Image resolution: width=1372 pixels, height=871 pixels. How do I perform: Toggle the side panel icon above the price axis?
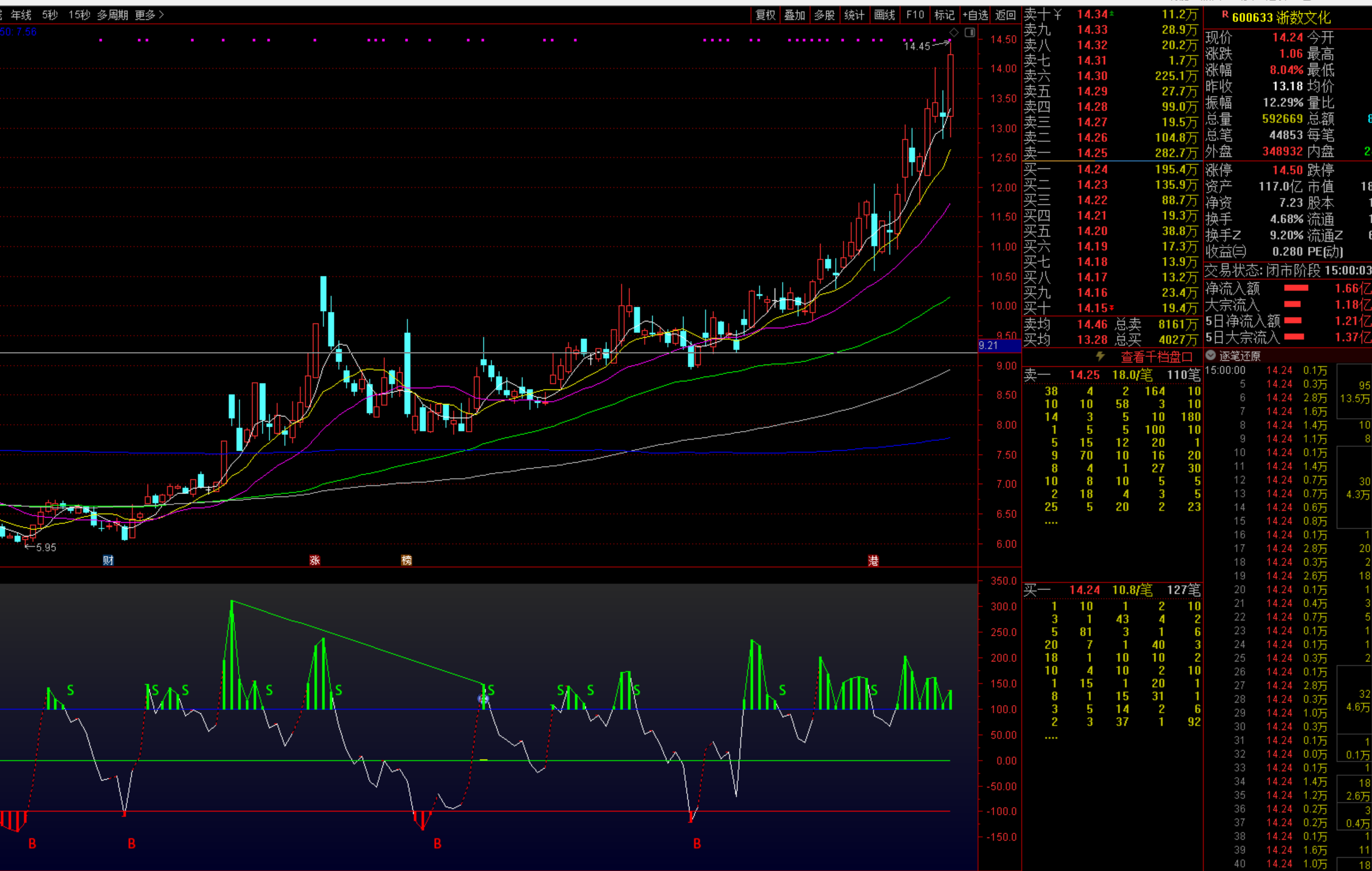(970, 32)
